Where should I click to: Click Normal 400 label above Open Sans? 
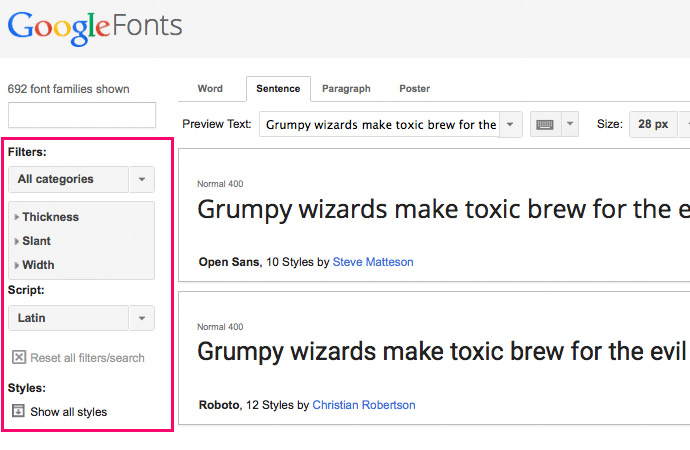220,184
